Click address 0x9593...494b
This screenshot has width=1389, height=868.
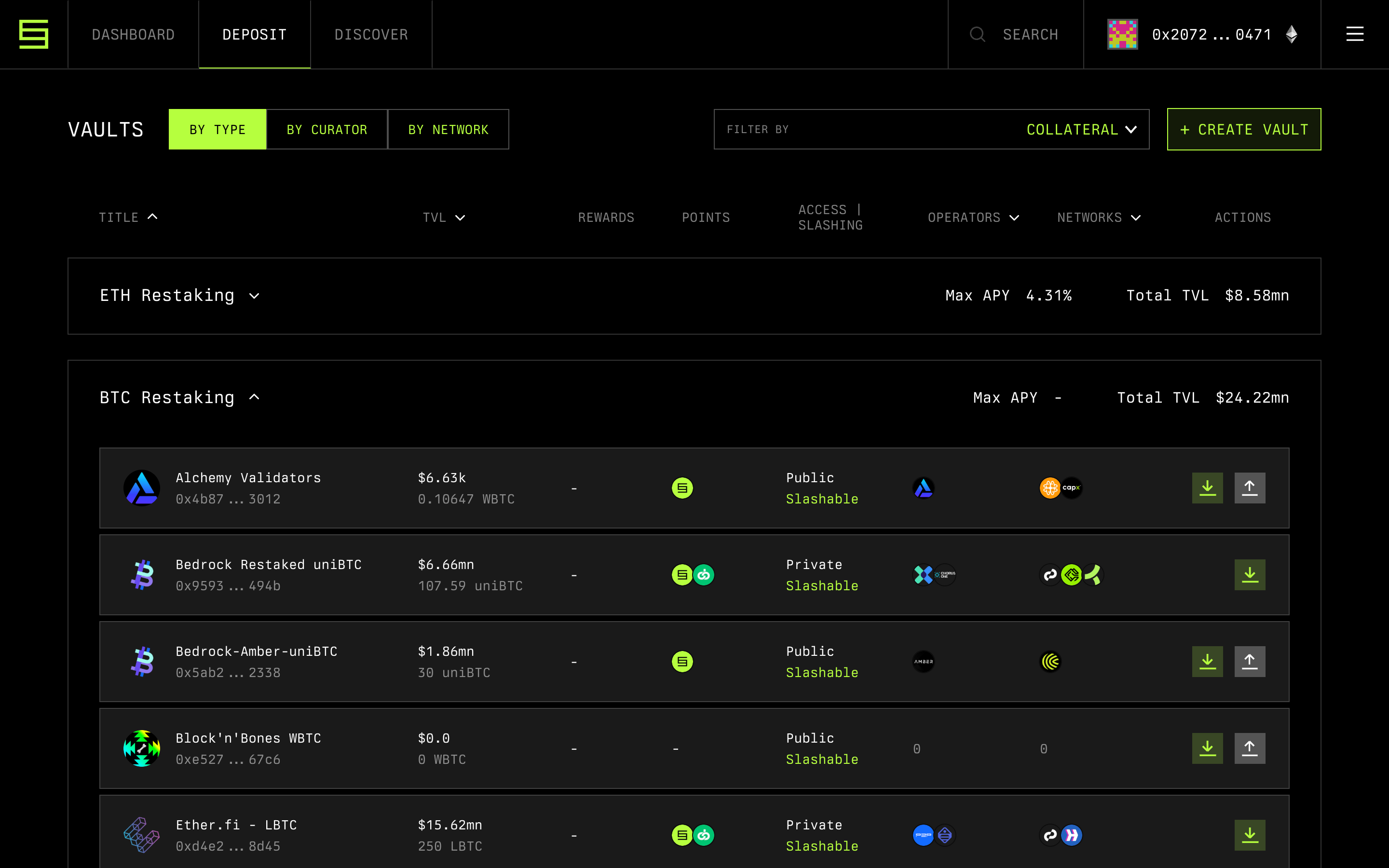pyautogui.click(x=228, y=585)
